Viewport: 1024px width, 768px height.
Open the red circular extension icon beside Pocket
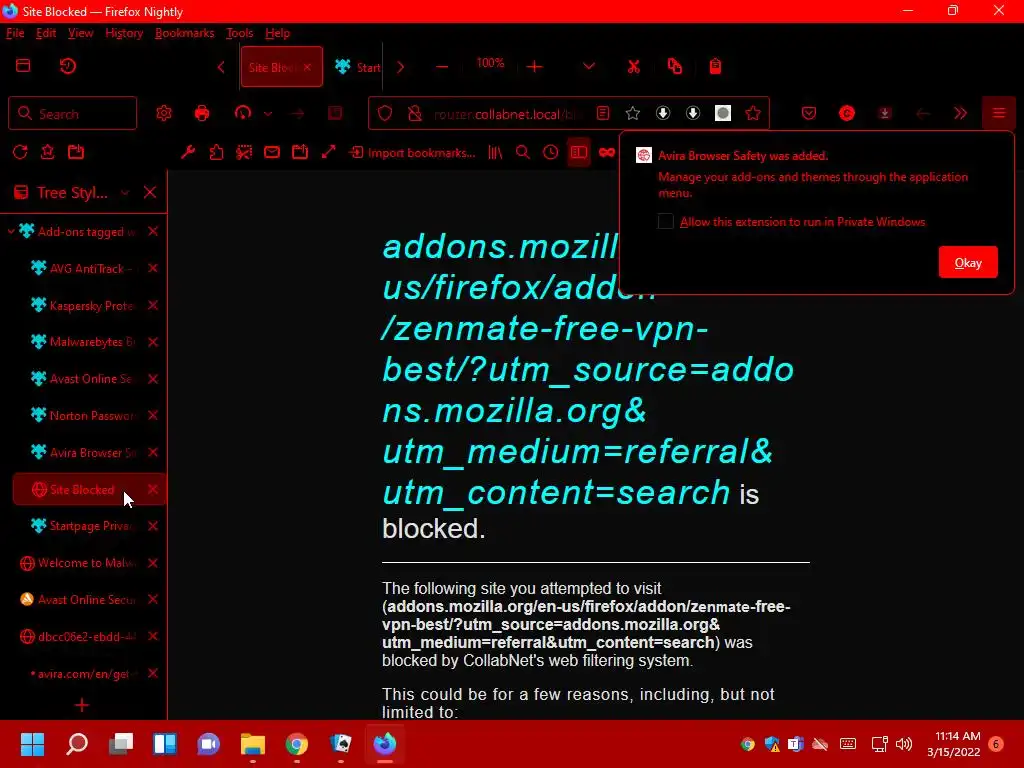click(x=846, y=113)
